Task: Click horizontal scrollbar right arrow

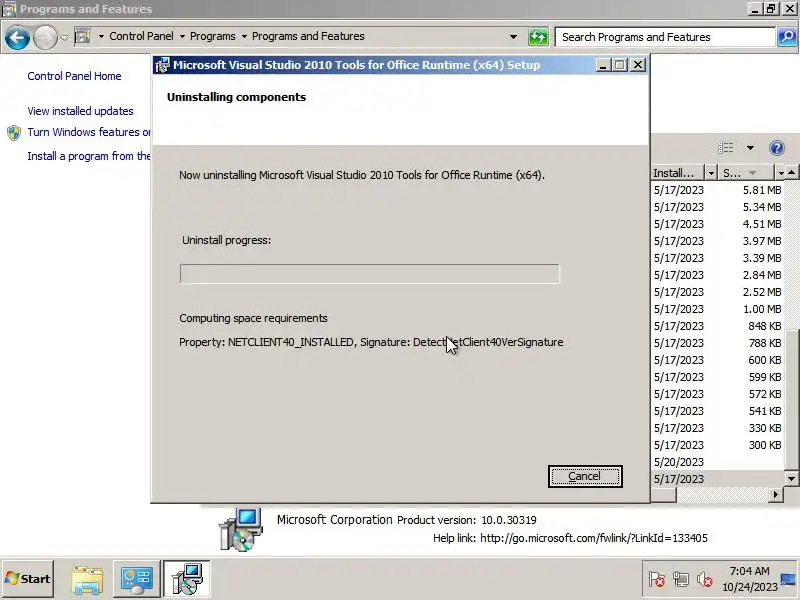Action: [776, 494]
